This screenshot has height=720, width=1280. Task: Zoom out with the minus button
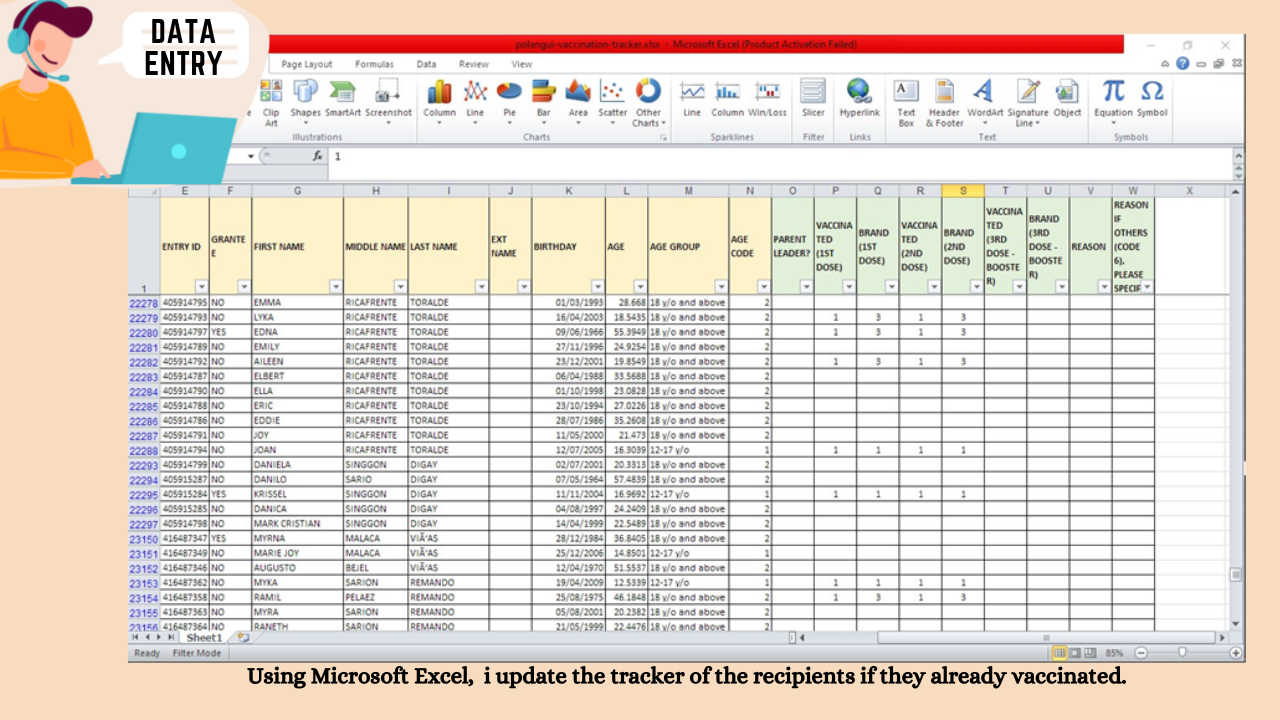click(1141, 653)
